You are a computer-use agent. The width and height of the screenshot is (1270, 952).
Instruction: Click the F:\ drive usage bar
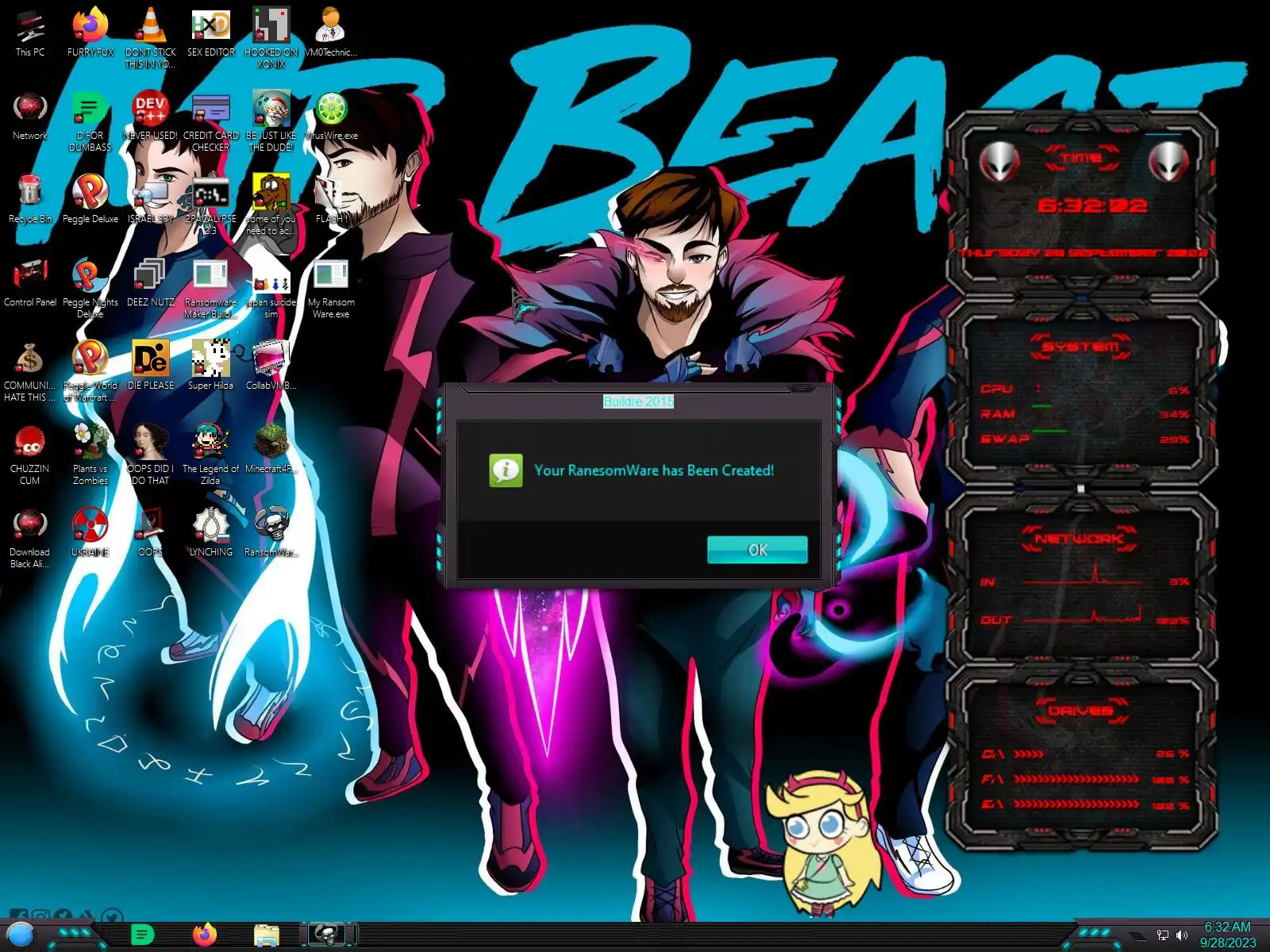(x=1076, y=779)
